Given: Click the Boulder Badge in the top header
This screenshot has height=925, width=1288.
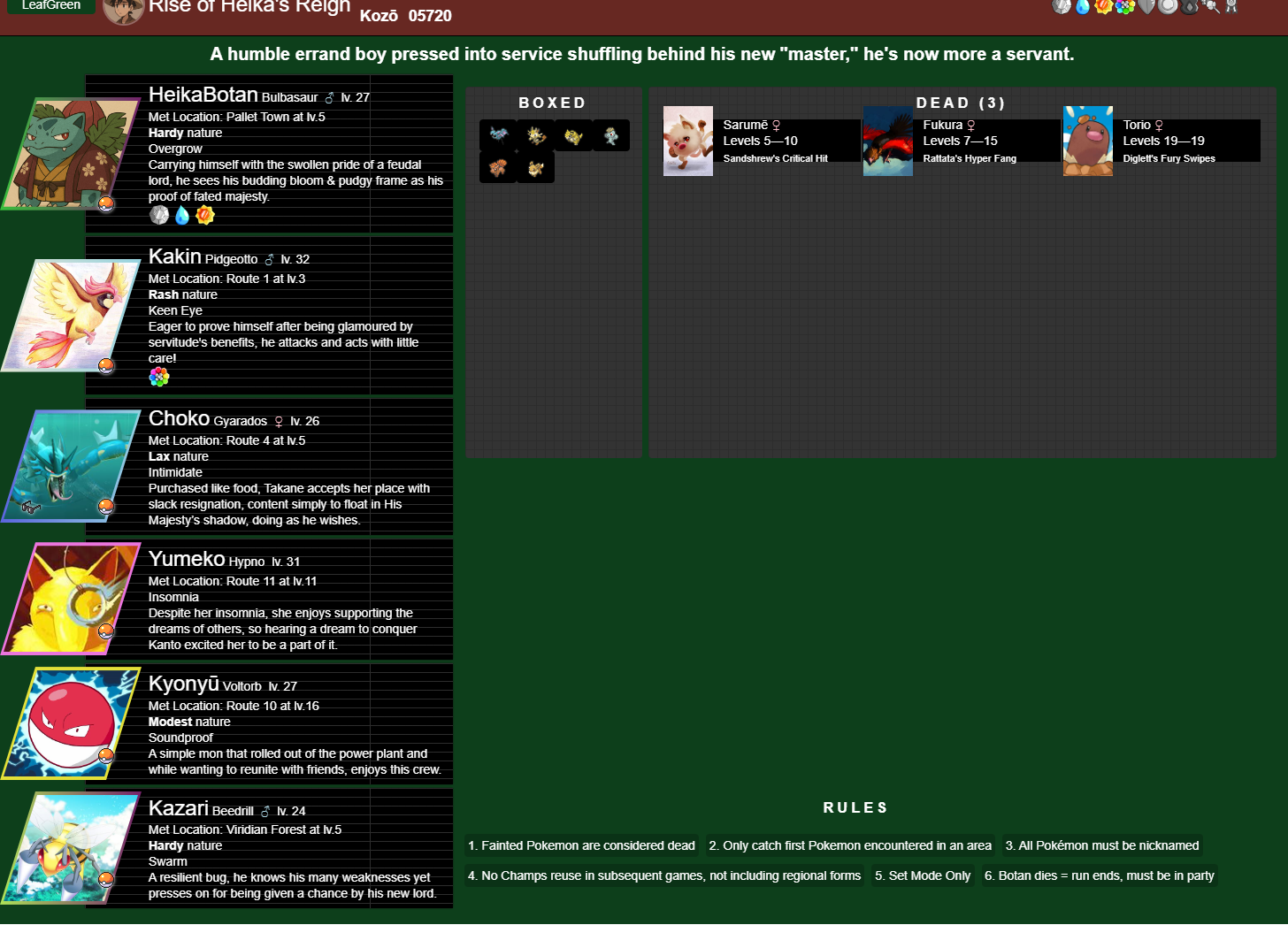Looking at the screenshot, I should click(x=1062, y=6).
